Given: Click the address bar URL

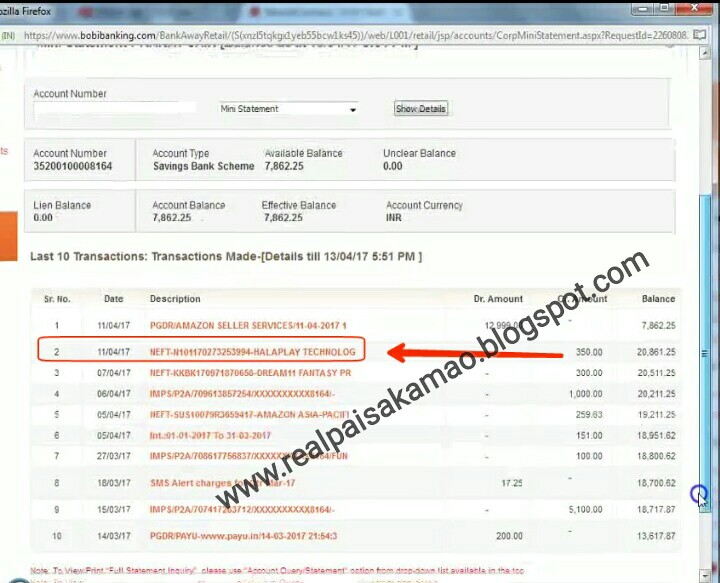Looking at the screenshot, I should [x=356, y=35].
